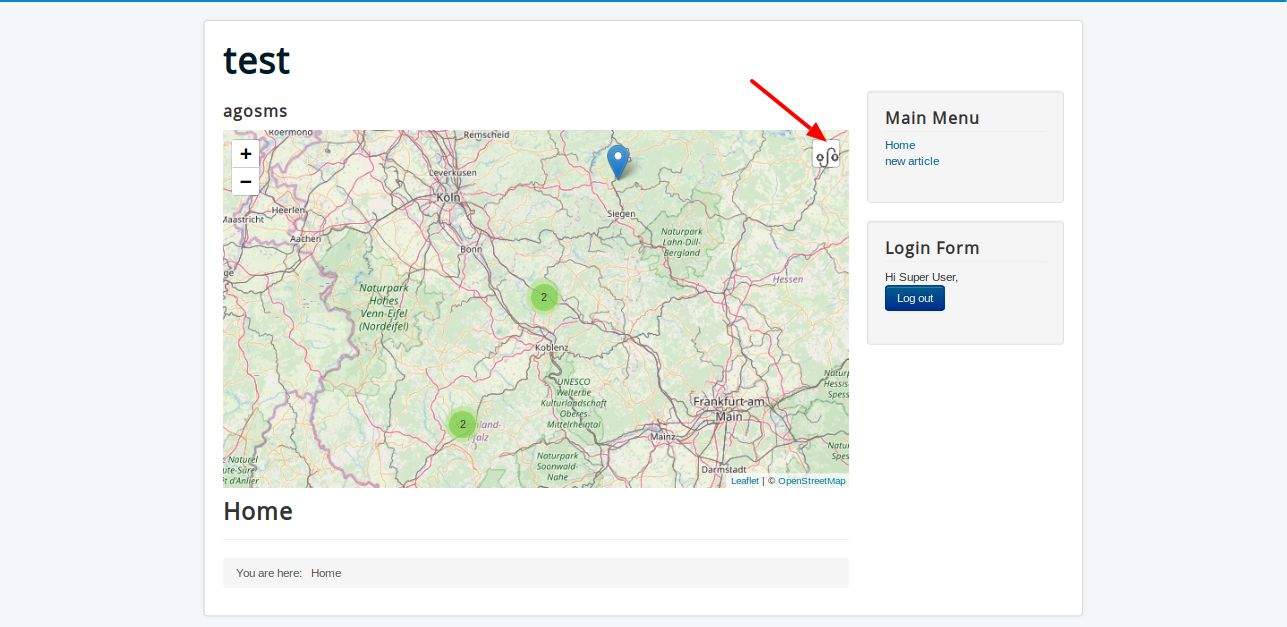Click the Main Menu heading

point(932,118)
